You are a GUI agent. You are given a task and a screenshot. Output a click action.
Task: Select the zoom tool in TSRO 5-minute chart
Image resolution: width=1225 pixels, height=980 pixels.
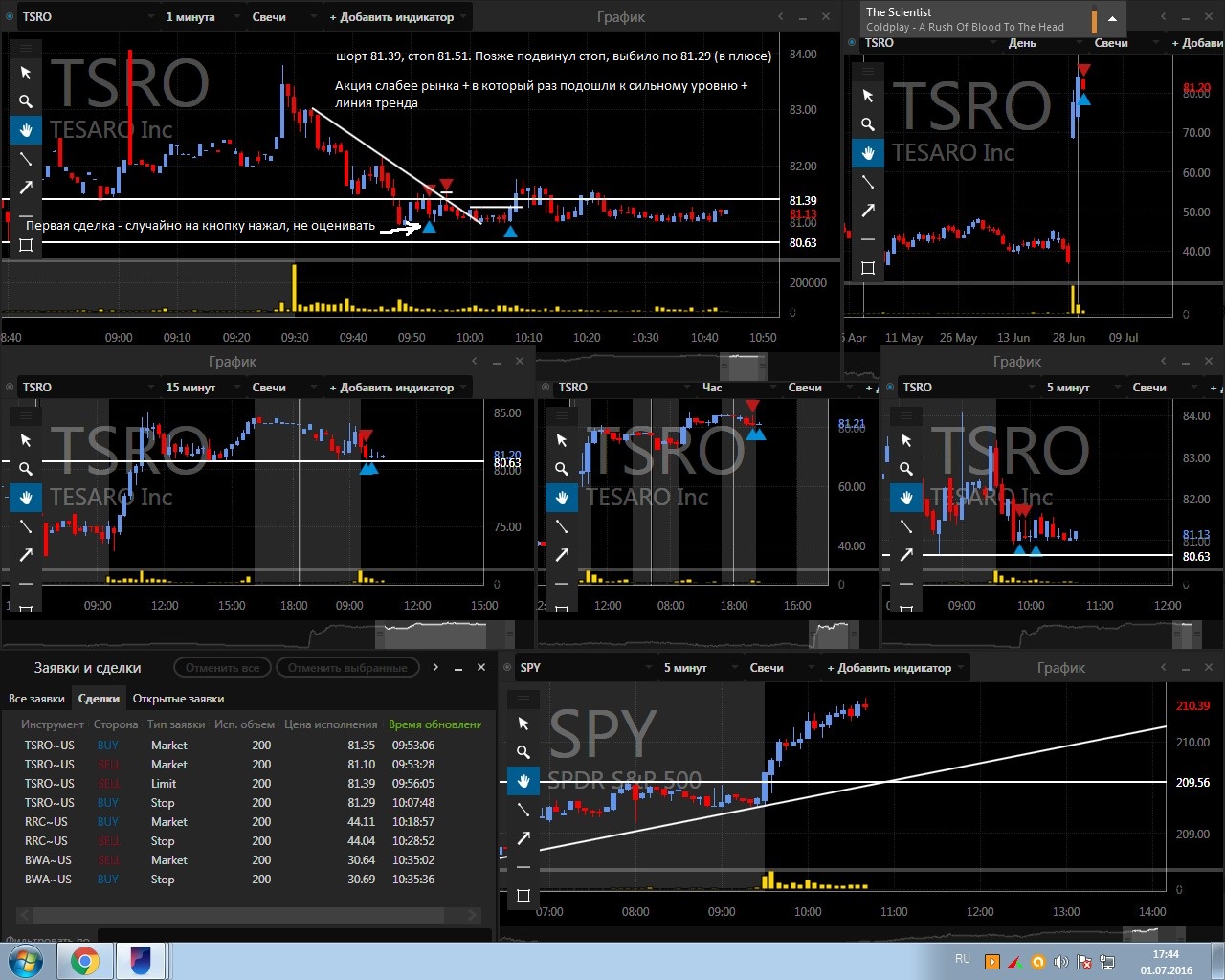pyautogui.click(x=906, y=469)
